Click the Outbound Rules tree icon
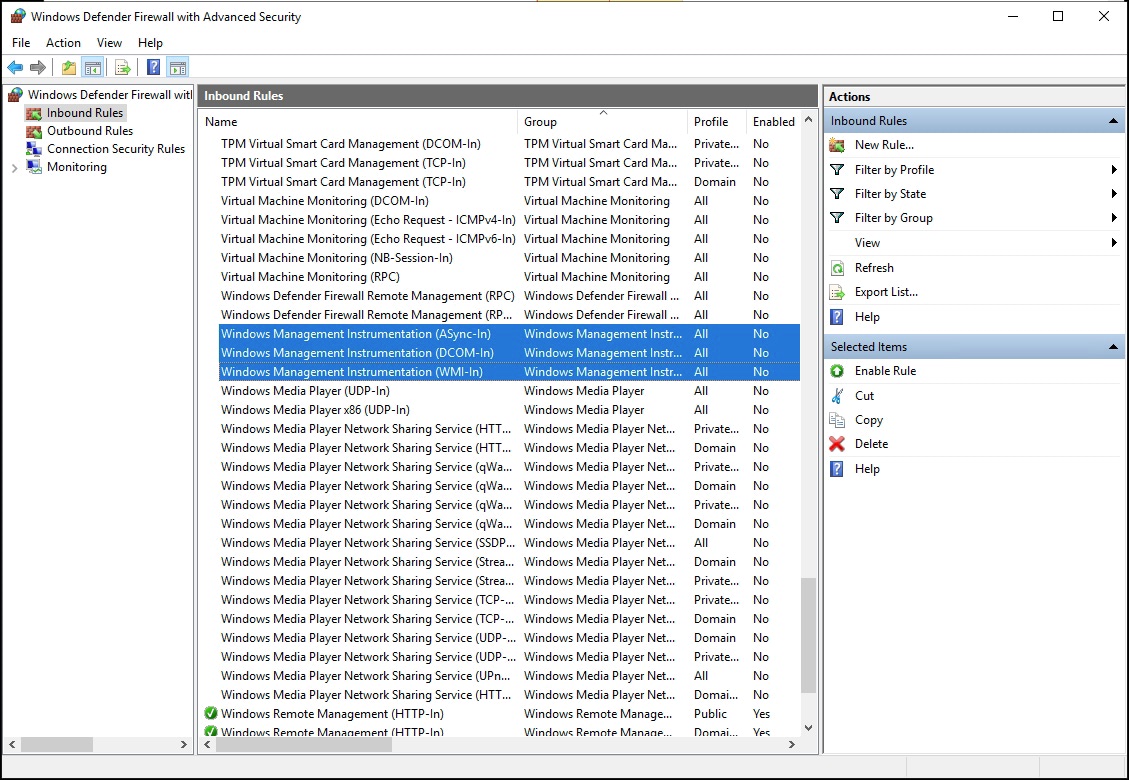This screenshot has width=1129, height=780. [34, 131]
